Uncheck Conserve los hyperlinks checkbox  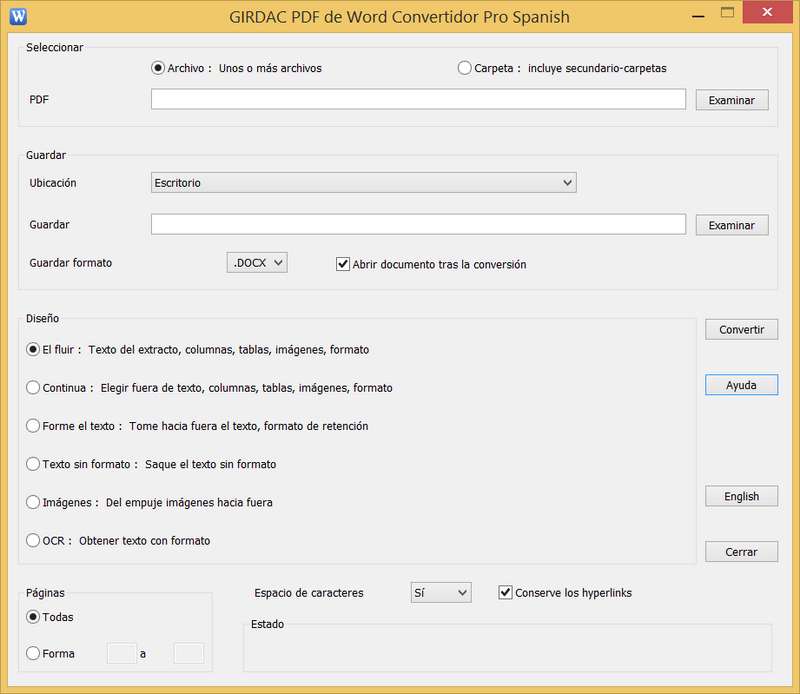[x=505, y=593]
